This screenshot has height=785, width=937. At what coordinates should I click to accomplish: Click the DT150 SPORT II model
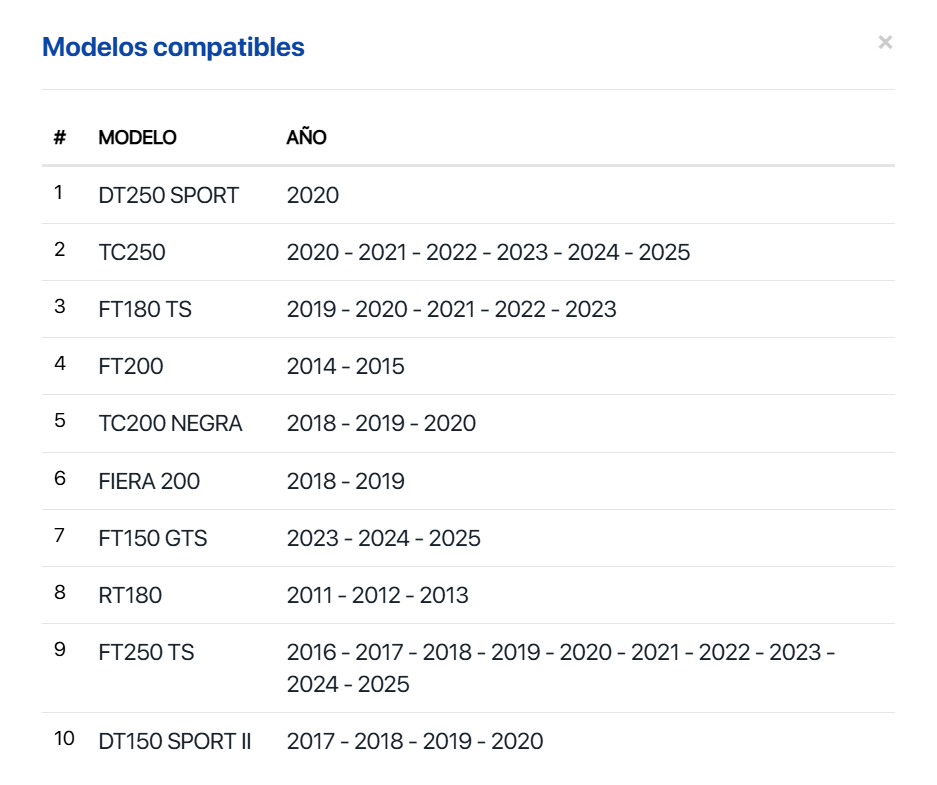click(175, 742)
